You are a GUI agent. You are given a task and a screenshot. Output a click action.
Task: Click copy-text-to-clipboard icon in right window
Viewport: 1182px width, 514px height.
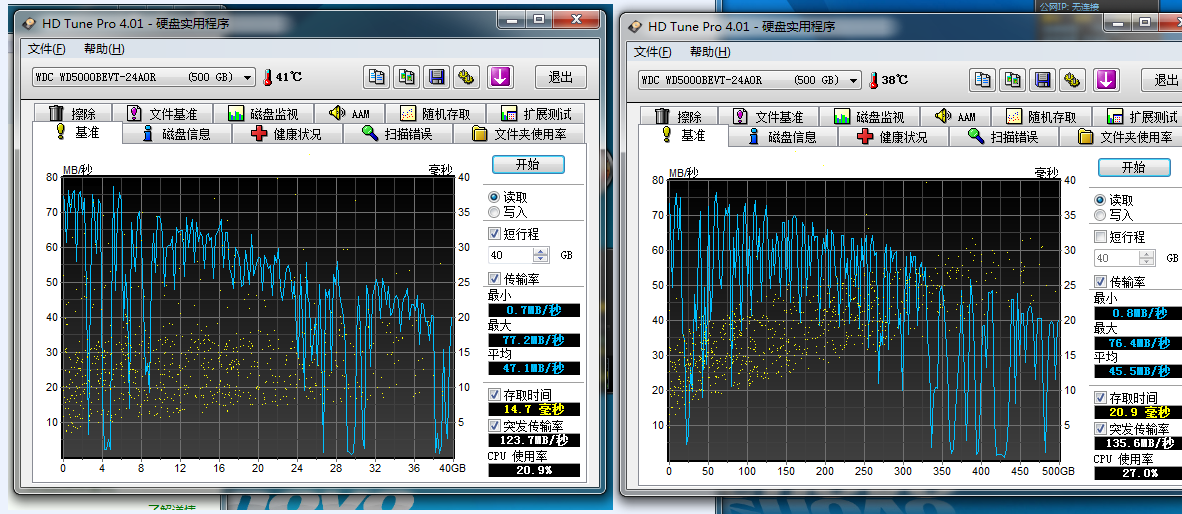(x=982, y=79)
